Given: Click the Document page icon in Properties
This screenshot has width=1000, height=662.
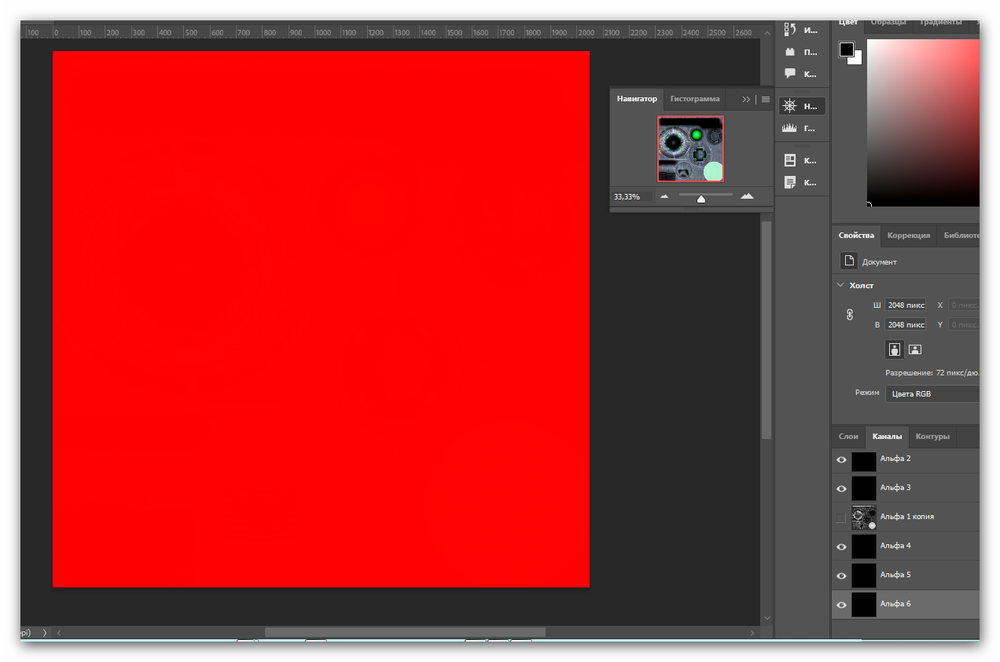Looking at the screenshot, I should (x=849, y=261).
